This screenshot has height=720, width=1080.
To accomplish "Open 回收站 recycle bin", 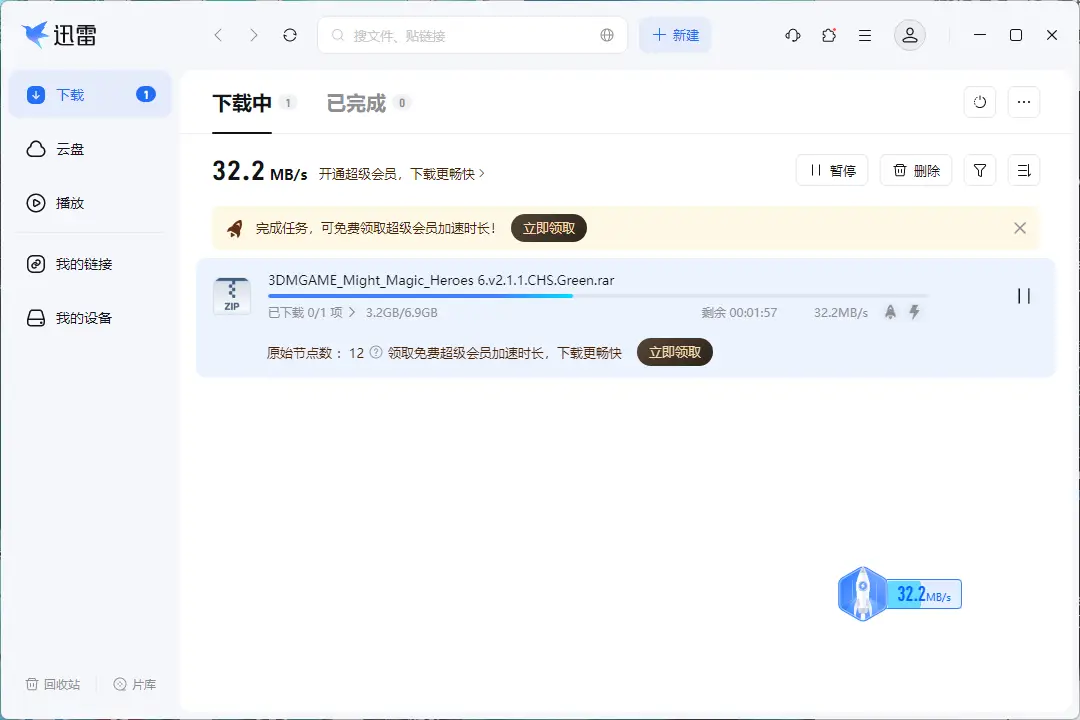I will tap(53, 684).
